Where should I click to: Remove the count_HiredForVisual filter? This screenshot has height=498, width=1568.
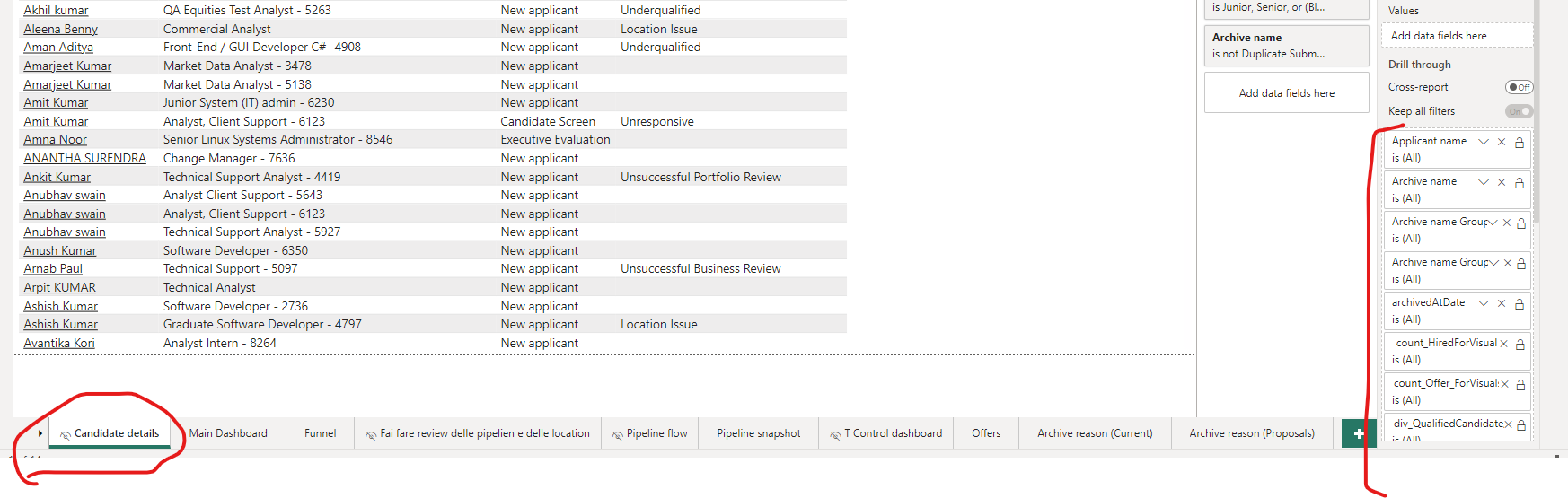[1504, 344]
